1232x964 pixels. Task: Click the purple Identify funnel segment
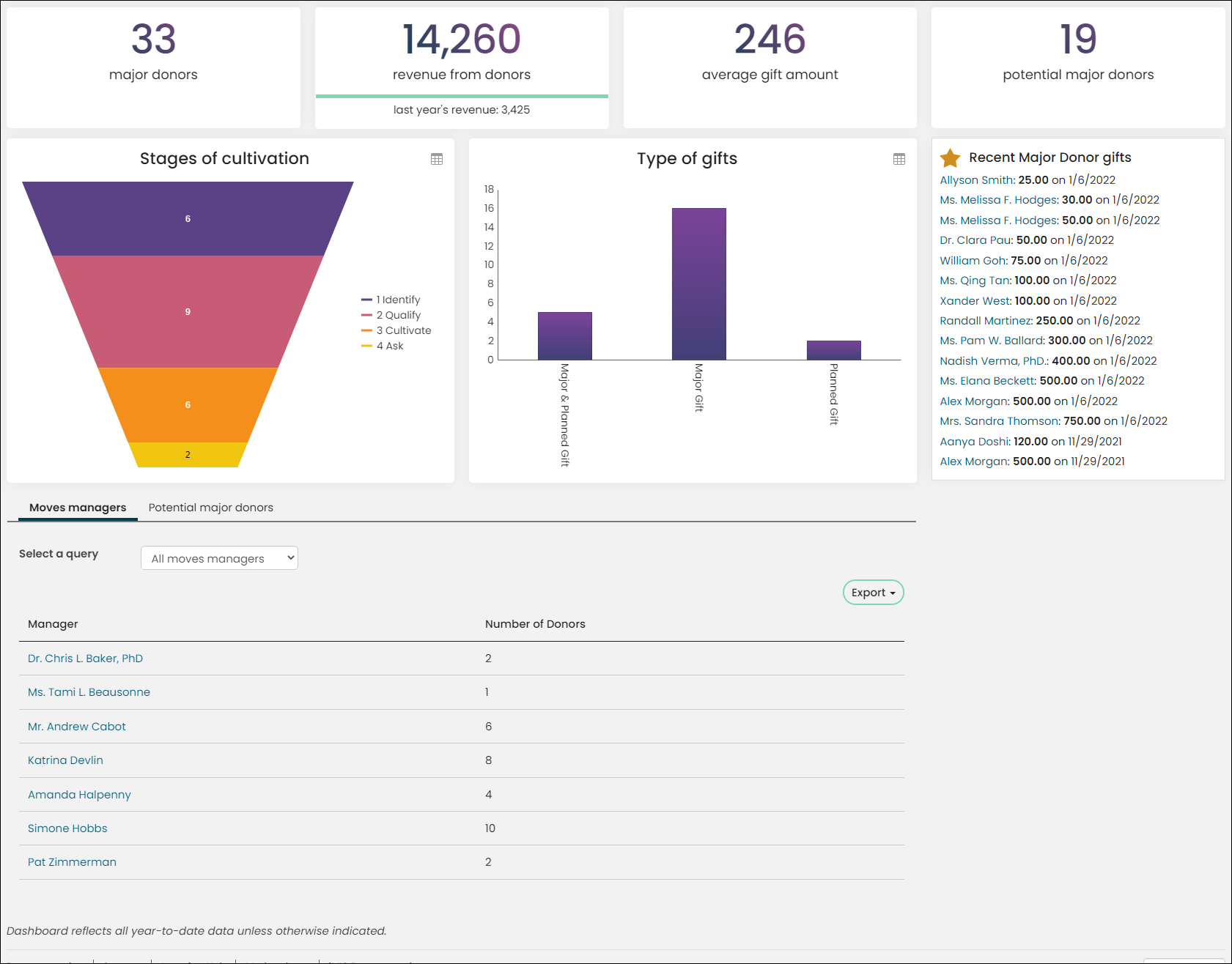pos(188,218)
